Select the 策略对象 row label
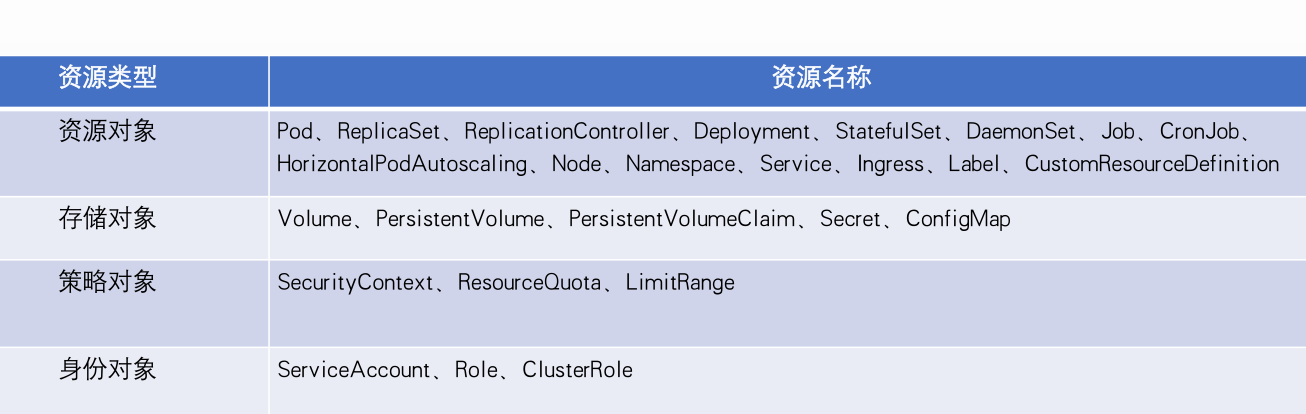 [107, 282]
